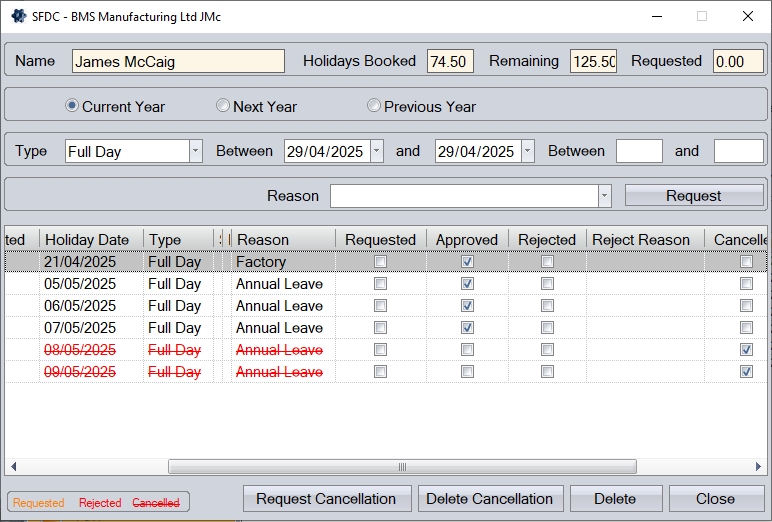The height and width of the screenshot is (522, 772).
Task: Choose the Current Year radio button
Action: click(x=72, y=106)
